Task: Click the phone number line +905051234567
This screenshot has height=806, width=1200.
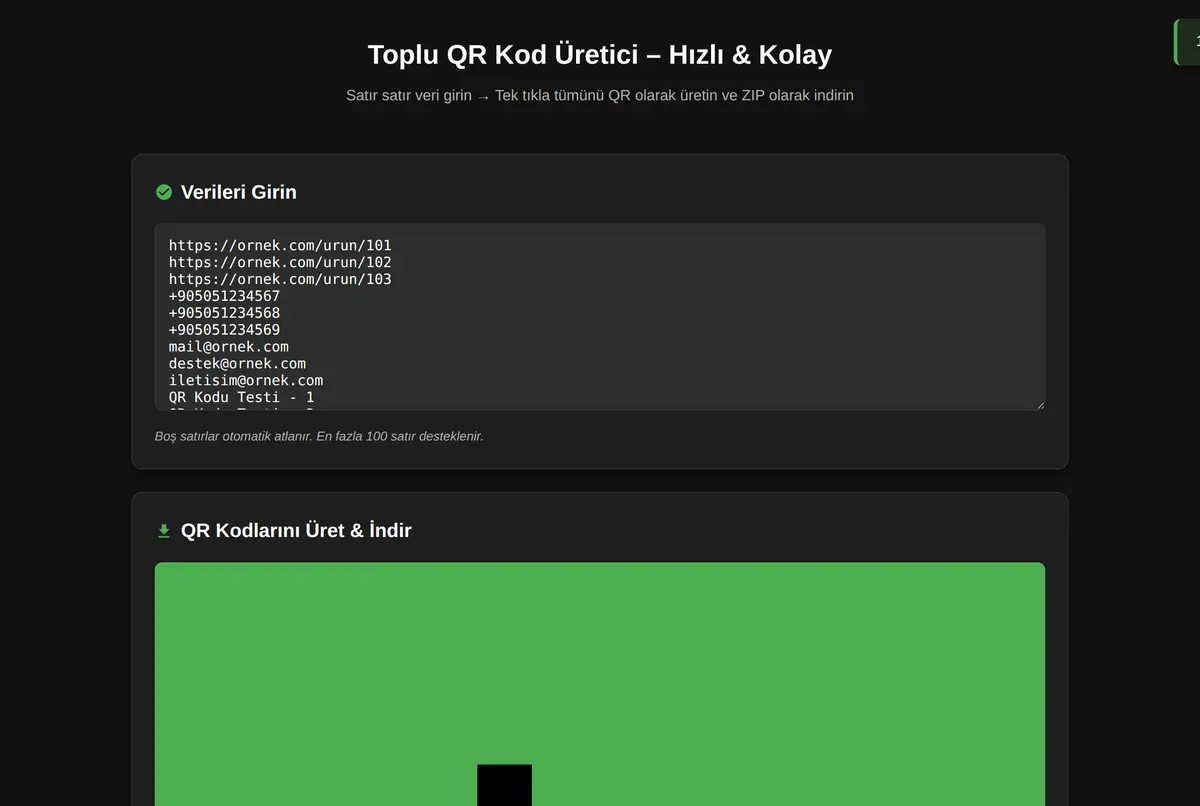Action: click(x=224, y=296)
